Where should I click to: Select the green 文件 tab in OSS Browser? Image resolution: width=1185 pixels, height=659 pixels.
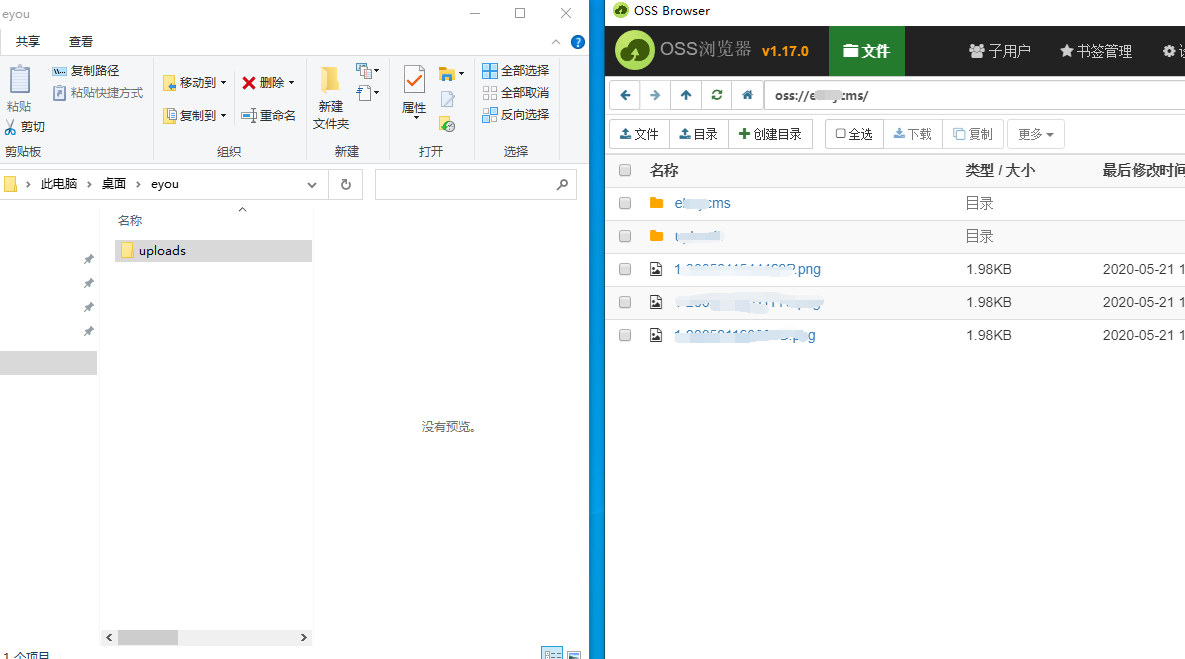867,51
